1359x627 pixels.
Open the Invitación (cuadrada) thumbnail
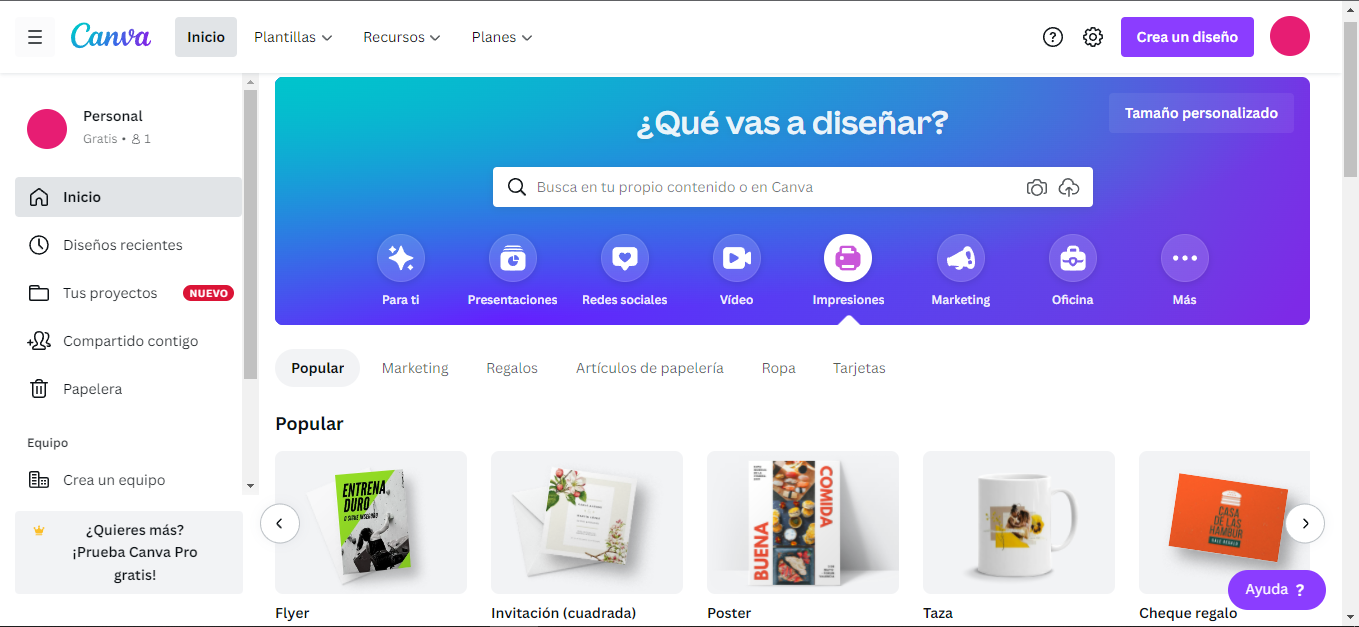[587, 523]
